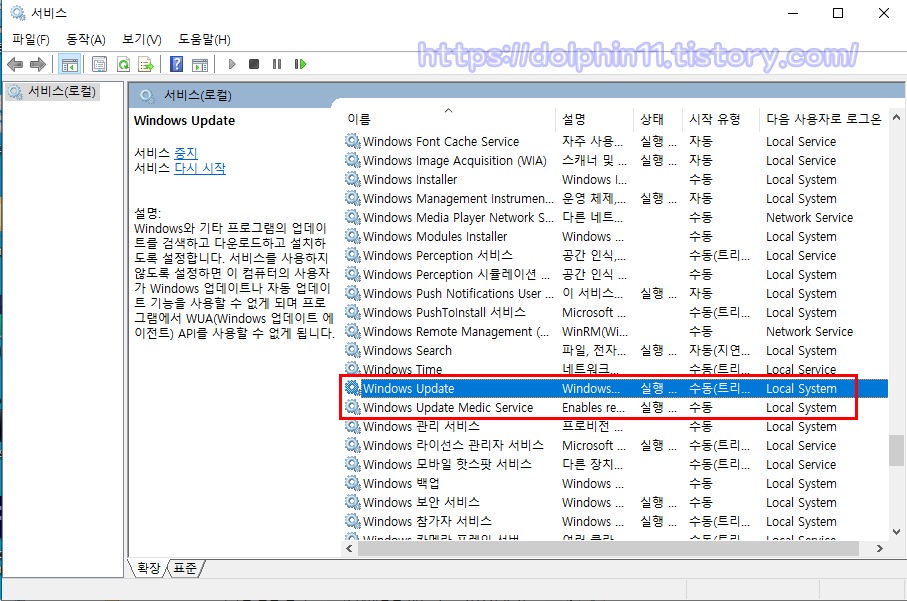This screenshot has width=907, height=601.
Task: Switch to the 표준 tab
Action: tap(185, 568)
